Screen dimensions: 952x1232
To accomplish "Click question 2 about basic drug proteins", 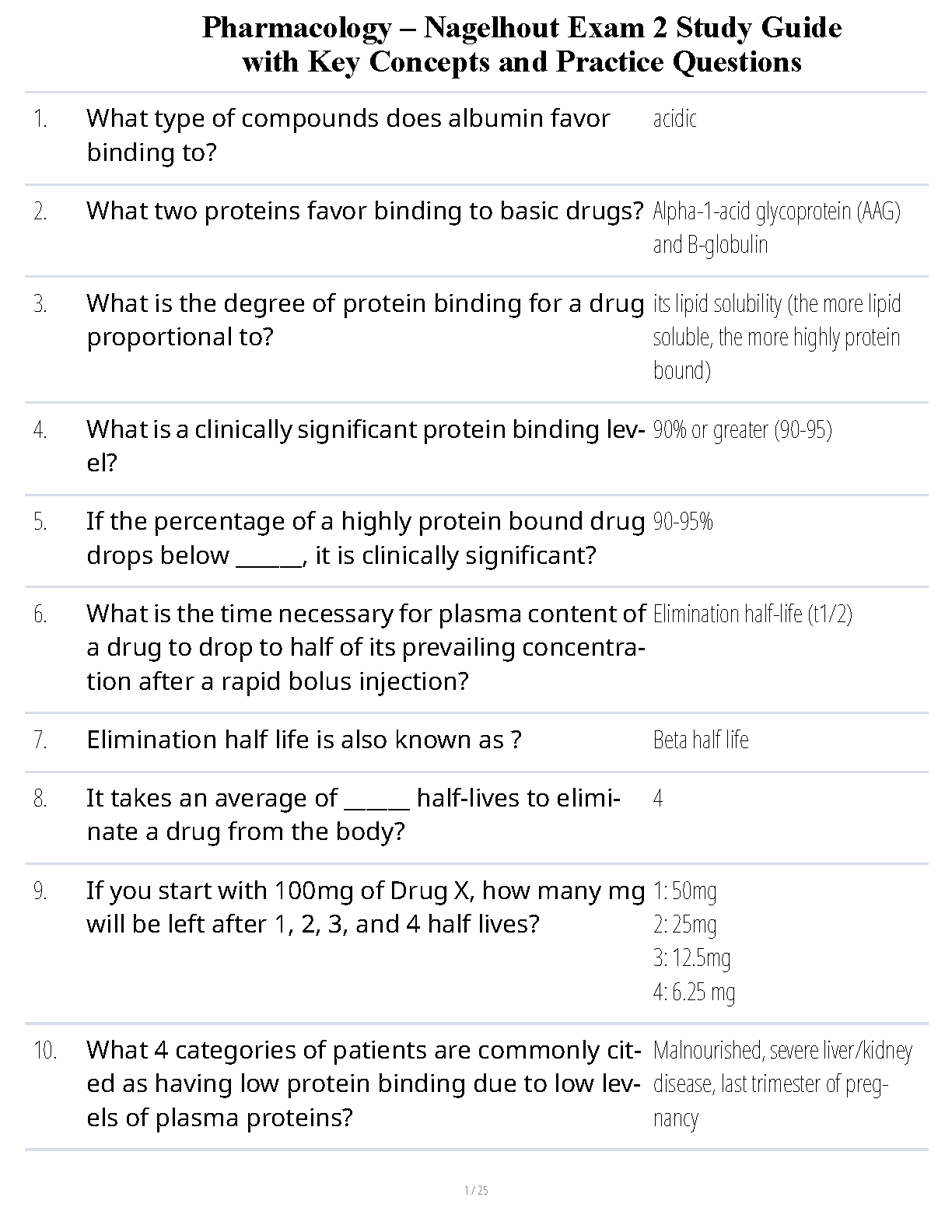I will pyautogui.click(x=365, y=211).
